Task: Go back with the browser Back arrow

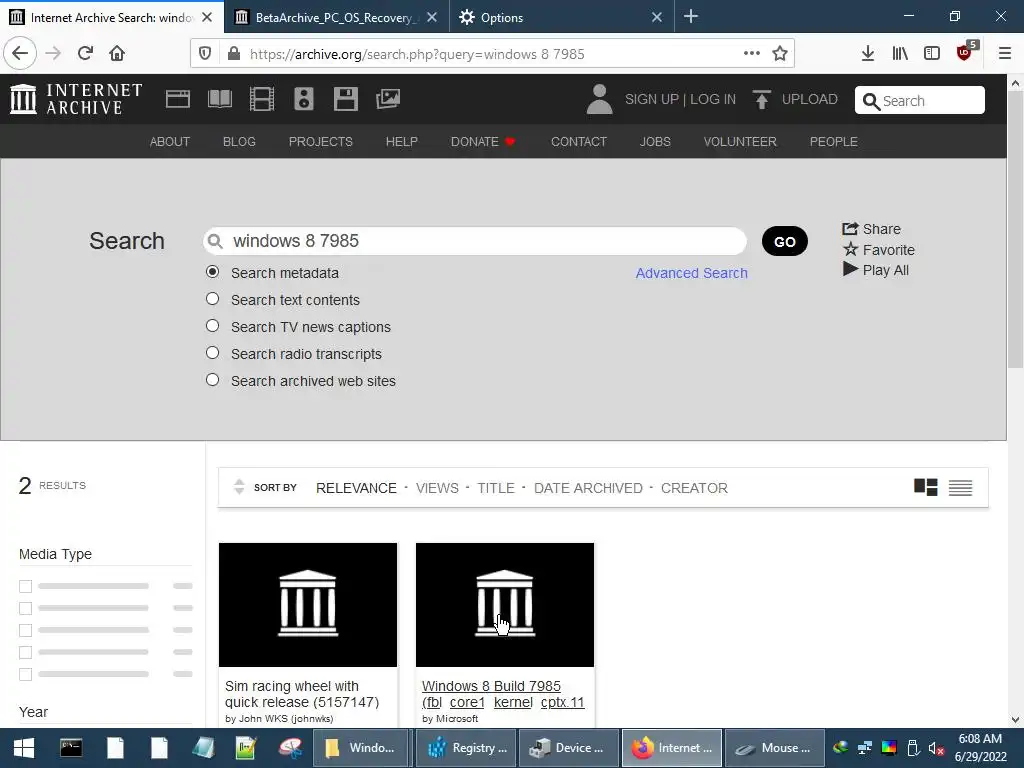Action: (x=20, y=54)
